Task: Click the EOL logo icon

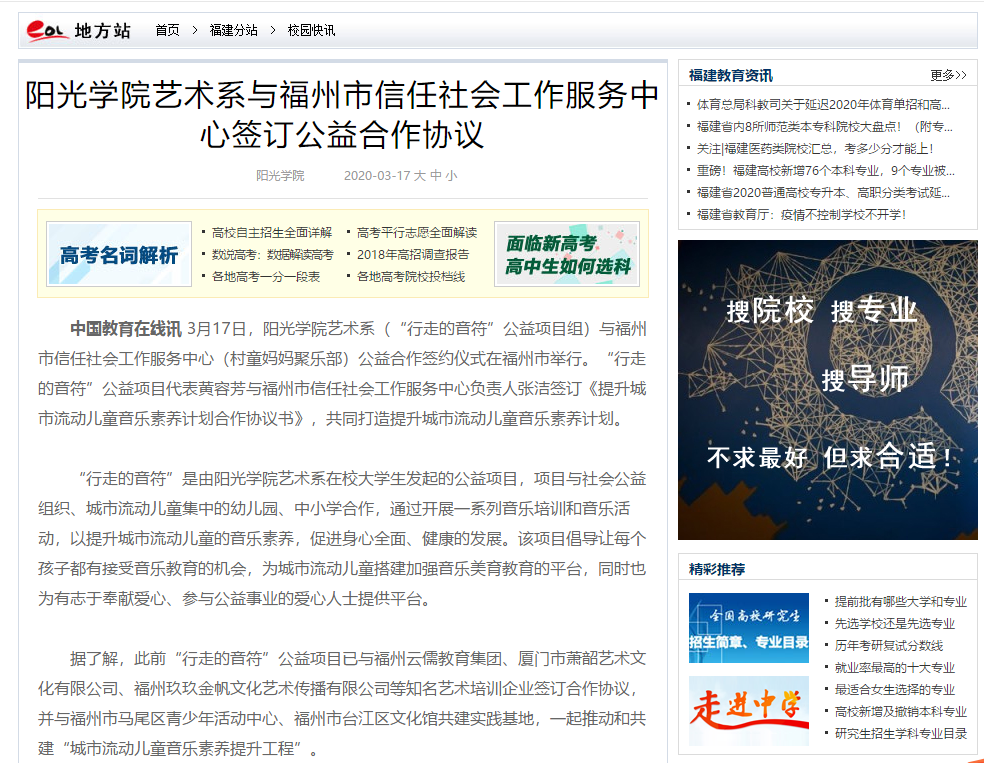Action: (47, 31)
